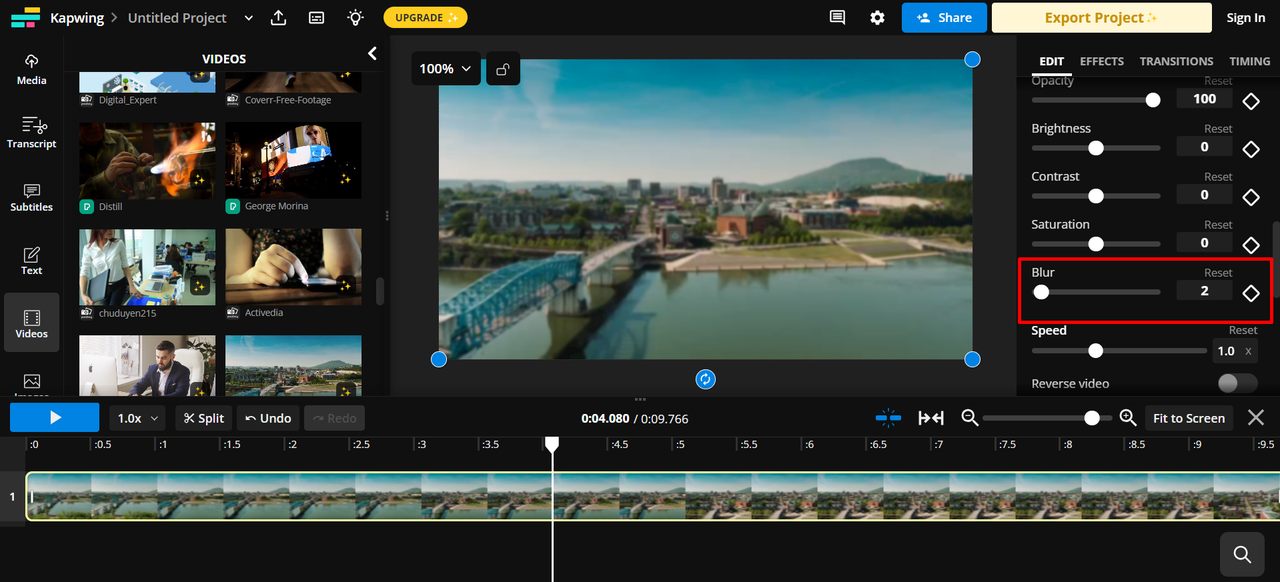Image resolution: width=1280 pixels, height=582 pixels.
Task: Toggle the Reverse video switch
Action: 1237,384
